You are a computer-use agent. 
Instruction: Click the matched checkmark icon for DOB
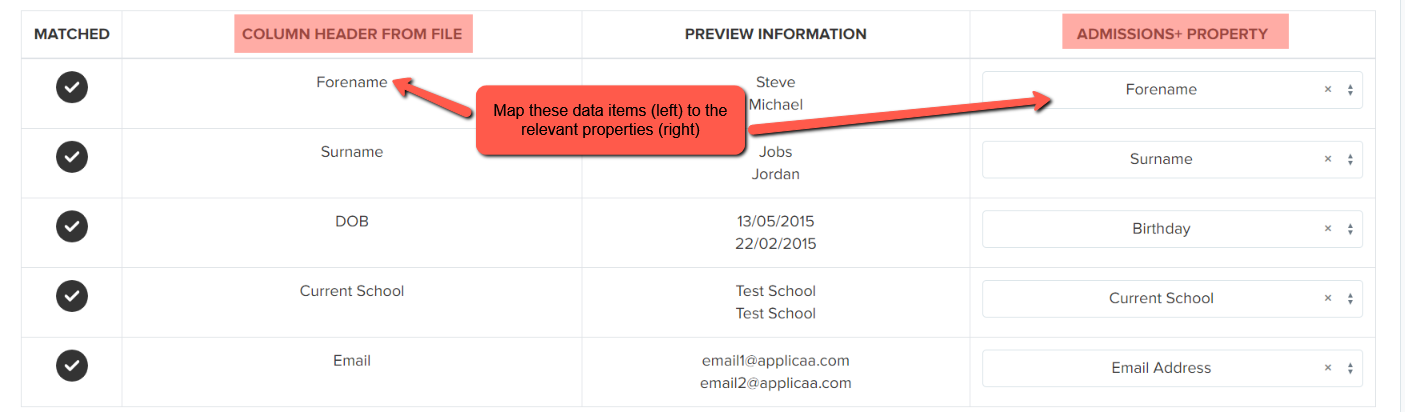72,227
